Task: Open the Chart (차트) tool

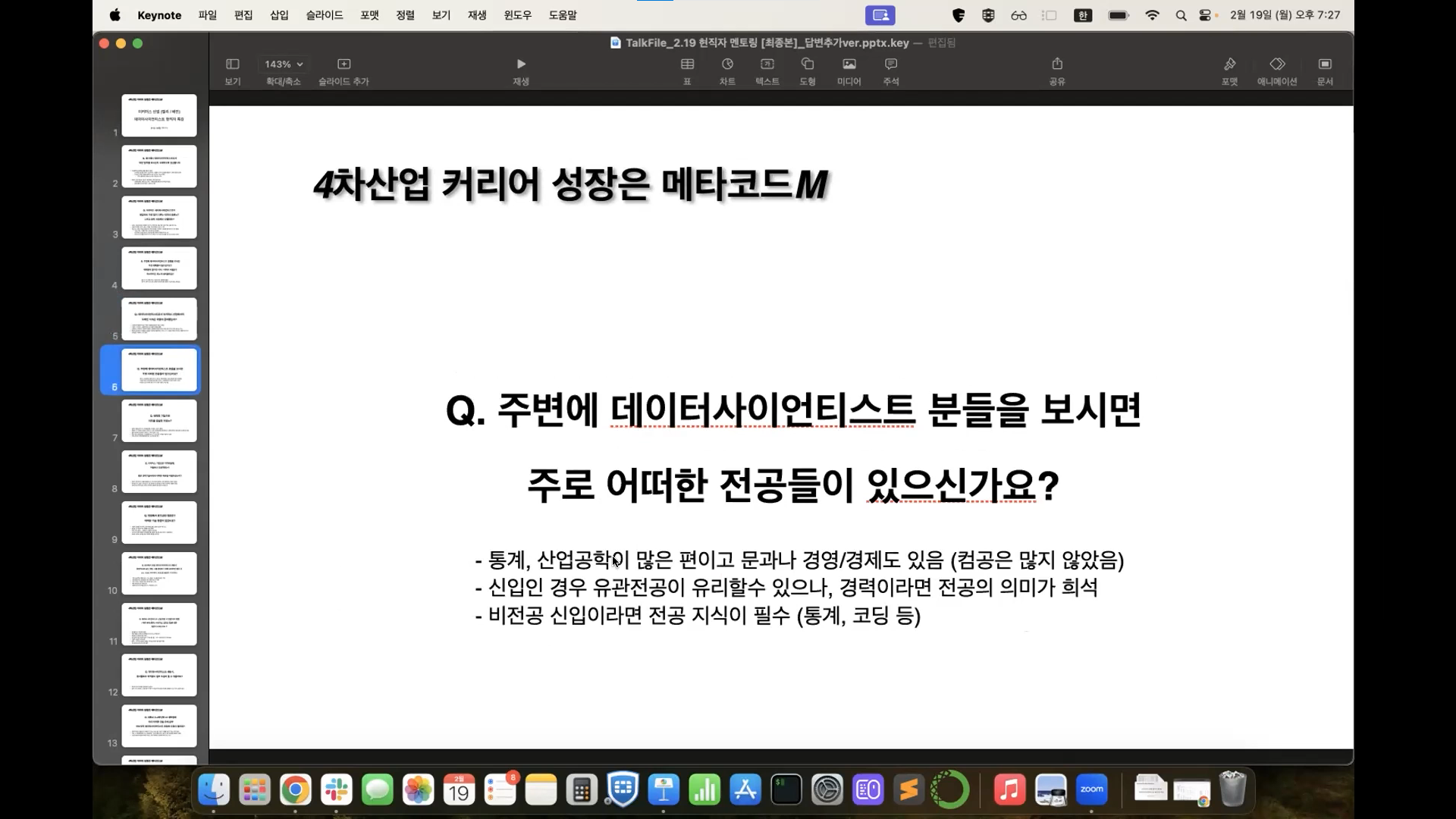Action: pos(727,64)
